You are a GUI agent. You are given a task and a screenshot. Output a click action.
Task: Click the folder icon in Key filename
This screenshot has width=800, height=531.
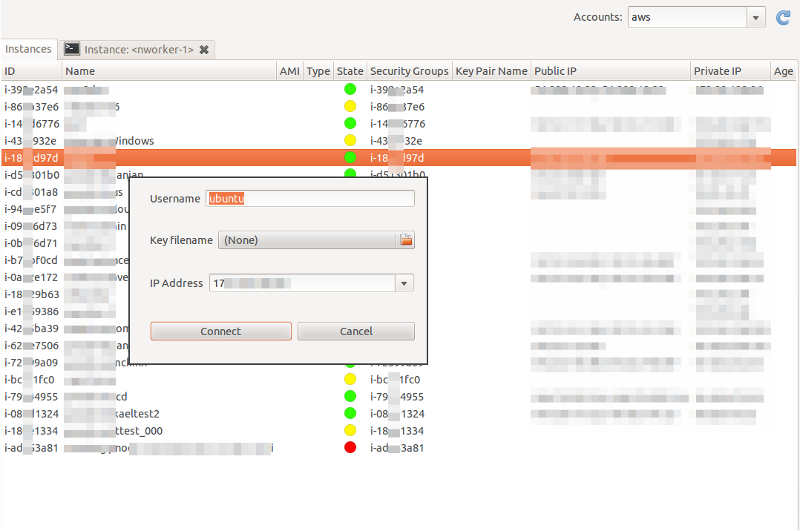pos(406,240)
